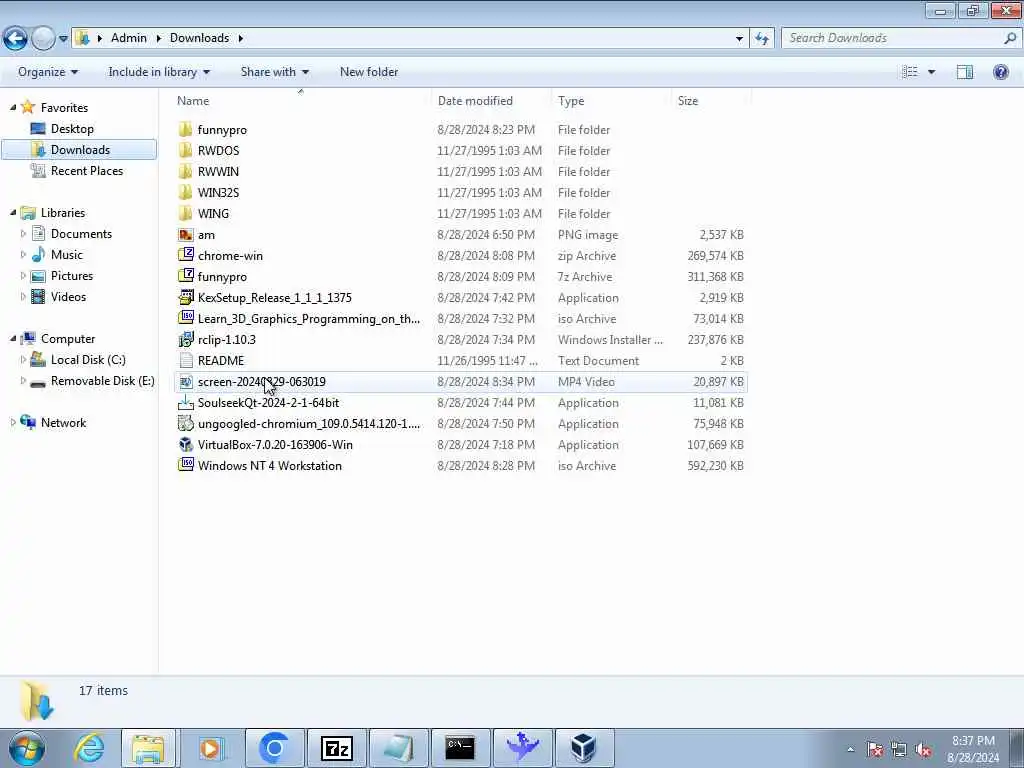Click the taskbar clock showing 8:37 PM
The width and height of the screenshot is (1024, 768).
tap(973, 749)
